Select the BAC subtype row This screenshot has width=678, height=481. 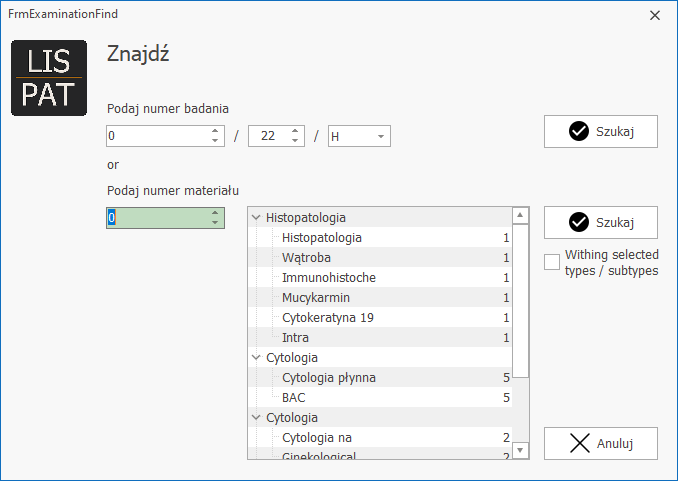pyautogui.click(x=295, y=398)
